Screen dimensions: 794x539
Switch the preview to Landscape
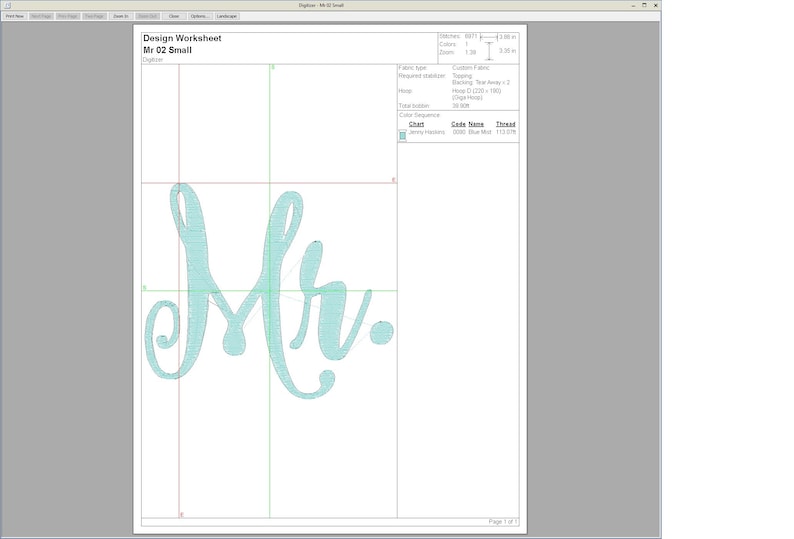pyautogui.click(x=227, y=16)
